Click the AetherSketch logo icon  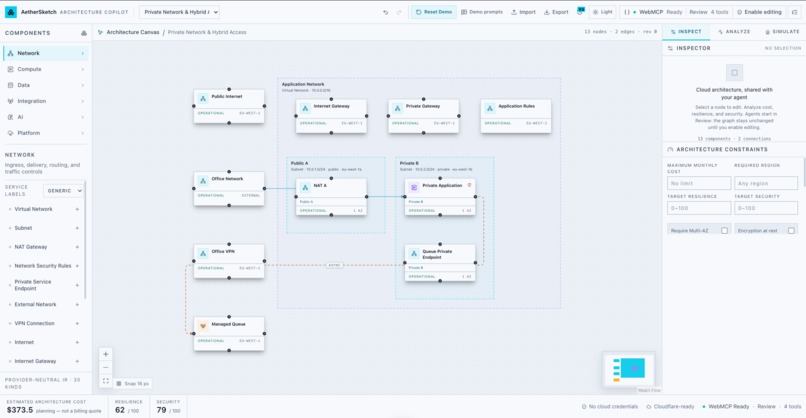(x=10, y=12)
